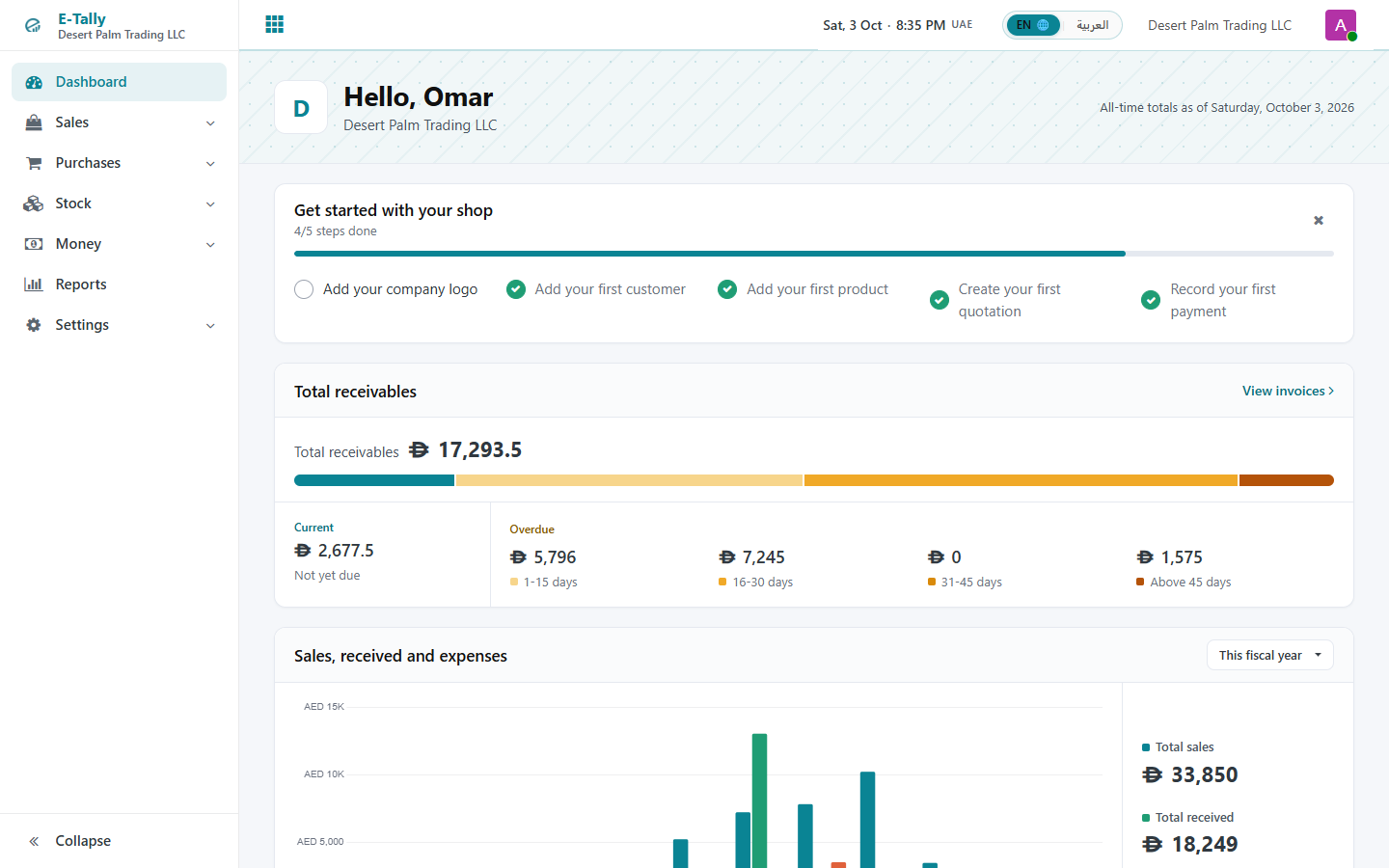Expand the Purchases menu chevron
Viewport: 1389px width, 868px height.
(x=210, y=164)
